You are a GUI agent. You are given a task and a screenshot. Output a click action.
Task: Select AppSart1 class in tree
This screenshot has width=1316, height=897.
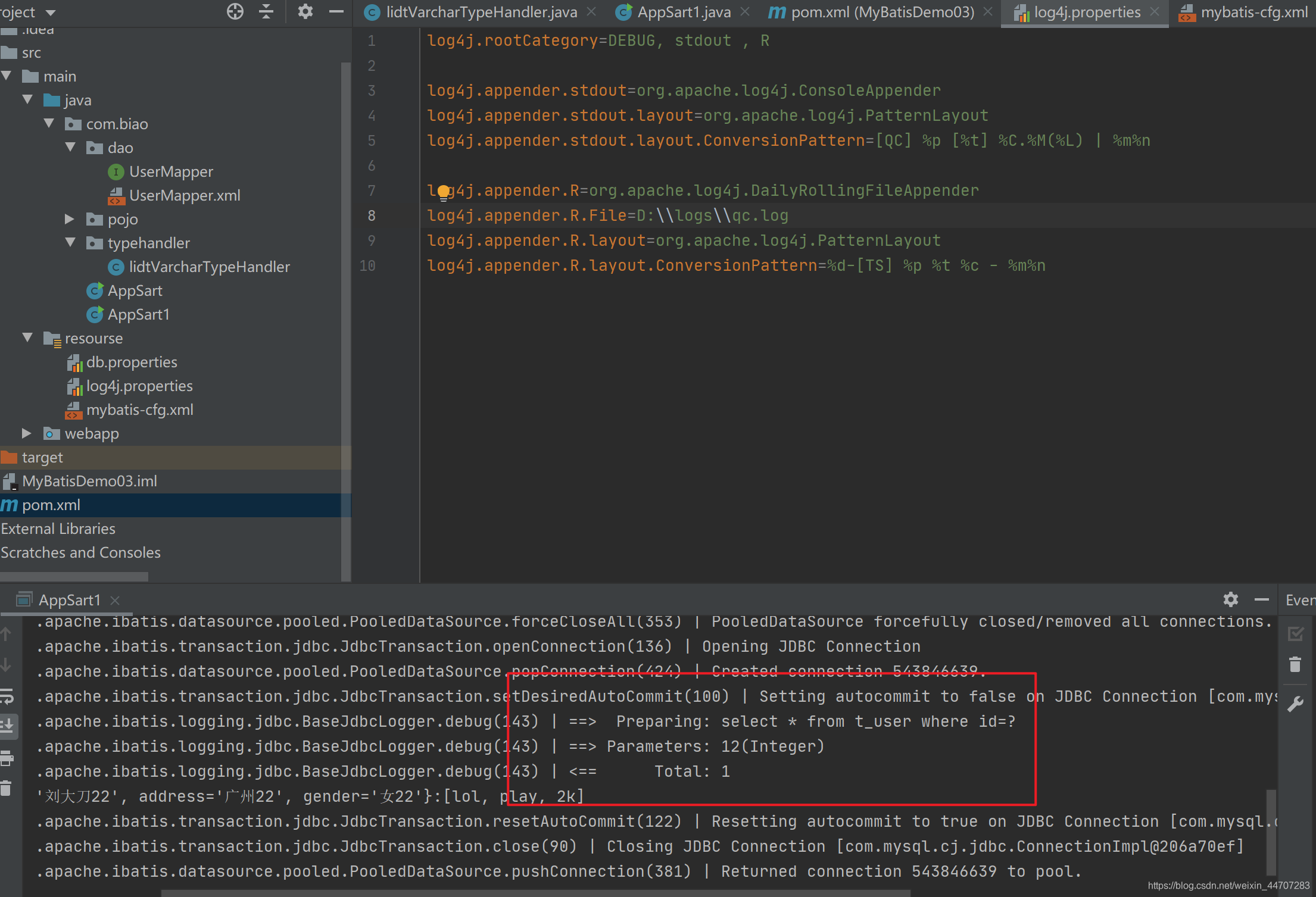click(128, 314)
